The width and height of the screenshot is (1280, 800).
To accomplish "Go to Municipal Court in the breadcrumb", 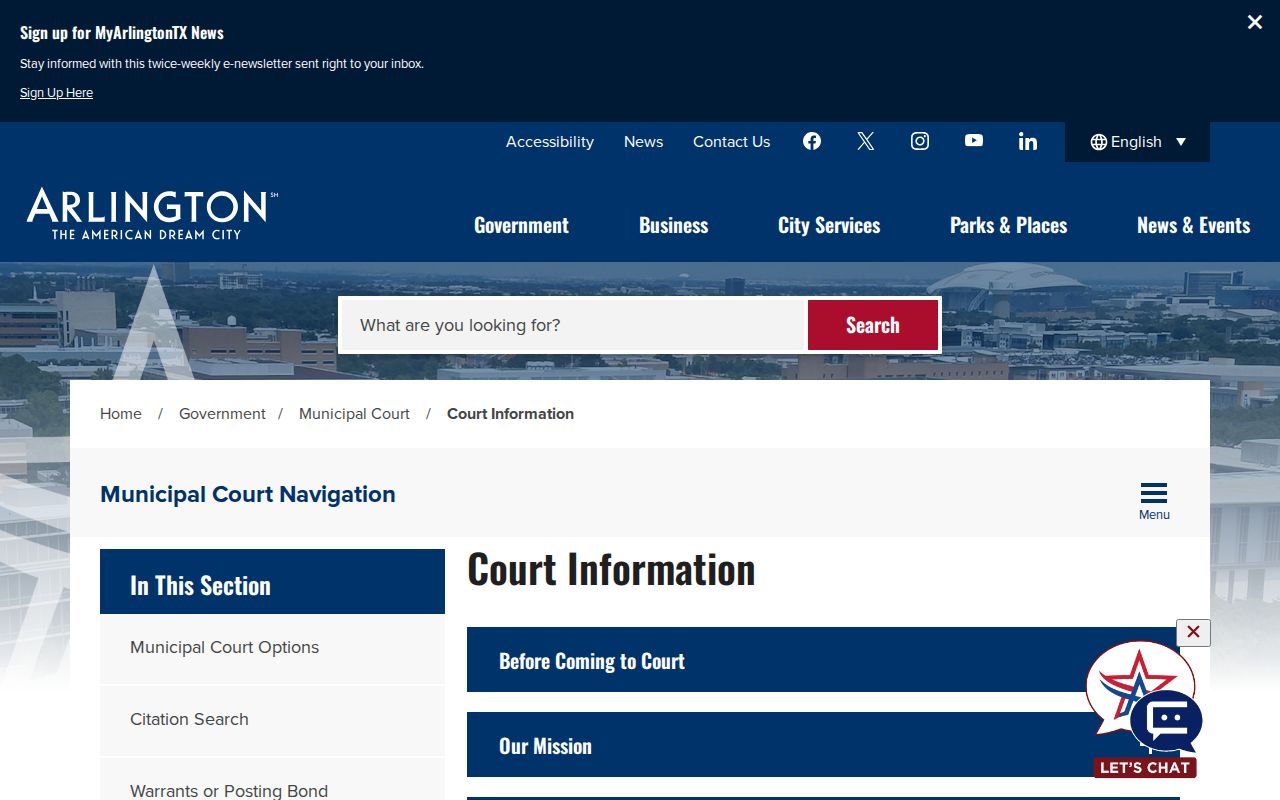I will pyautogui.click(x=354, y=414).
